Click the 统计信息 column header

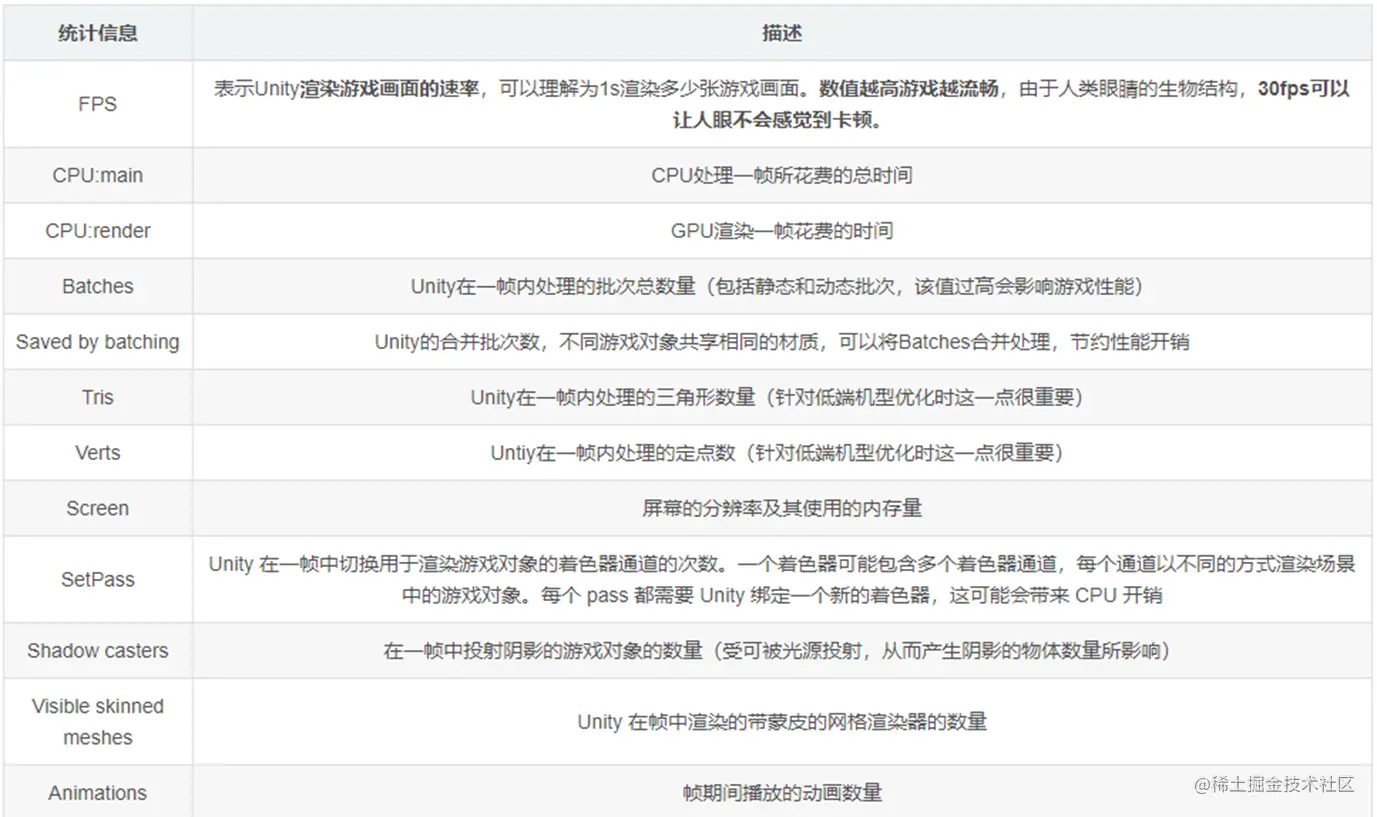point(98,33)
